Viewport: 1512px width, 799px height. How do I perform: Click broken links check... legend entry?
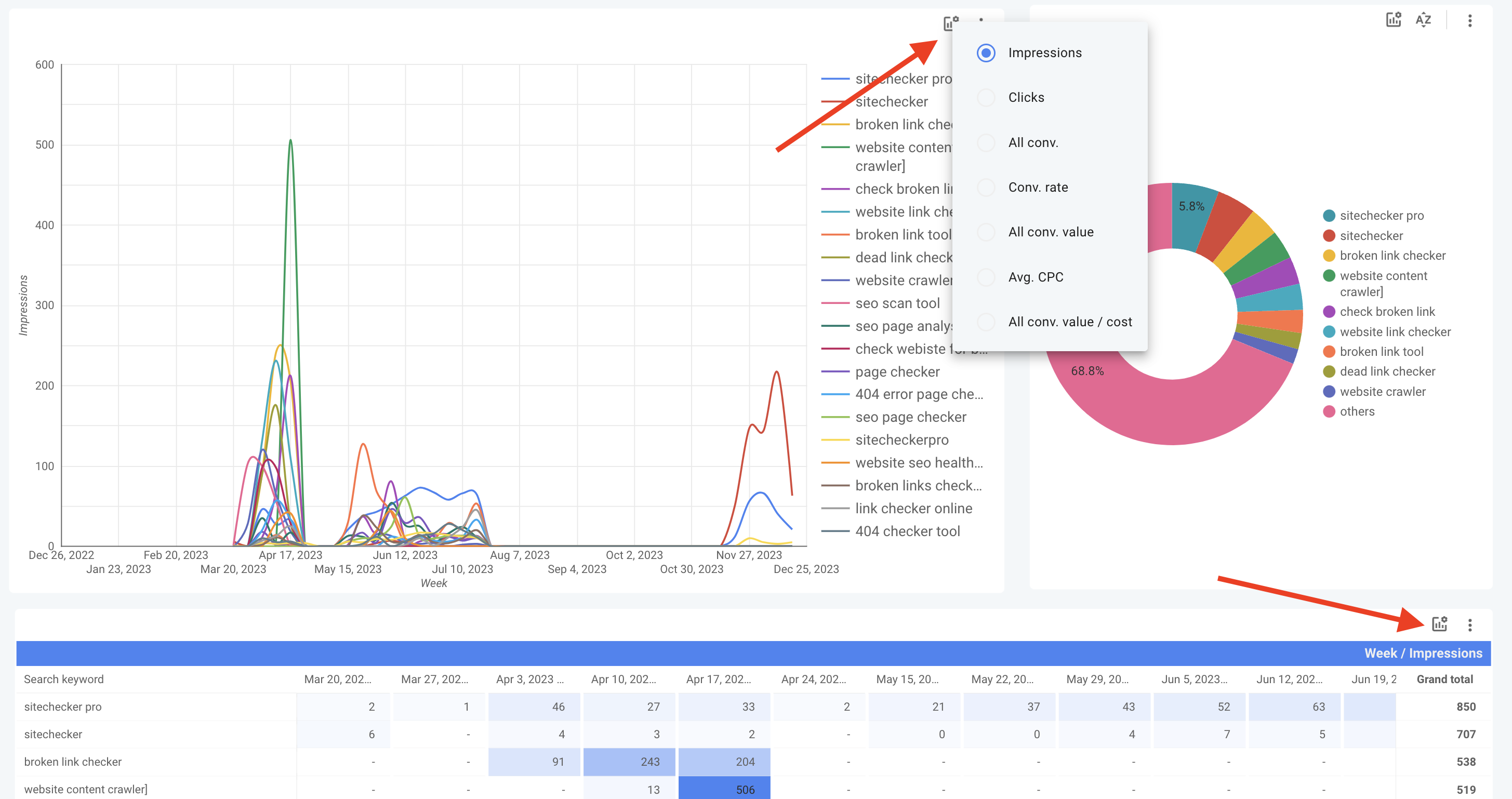point(918,486)
